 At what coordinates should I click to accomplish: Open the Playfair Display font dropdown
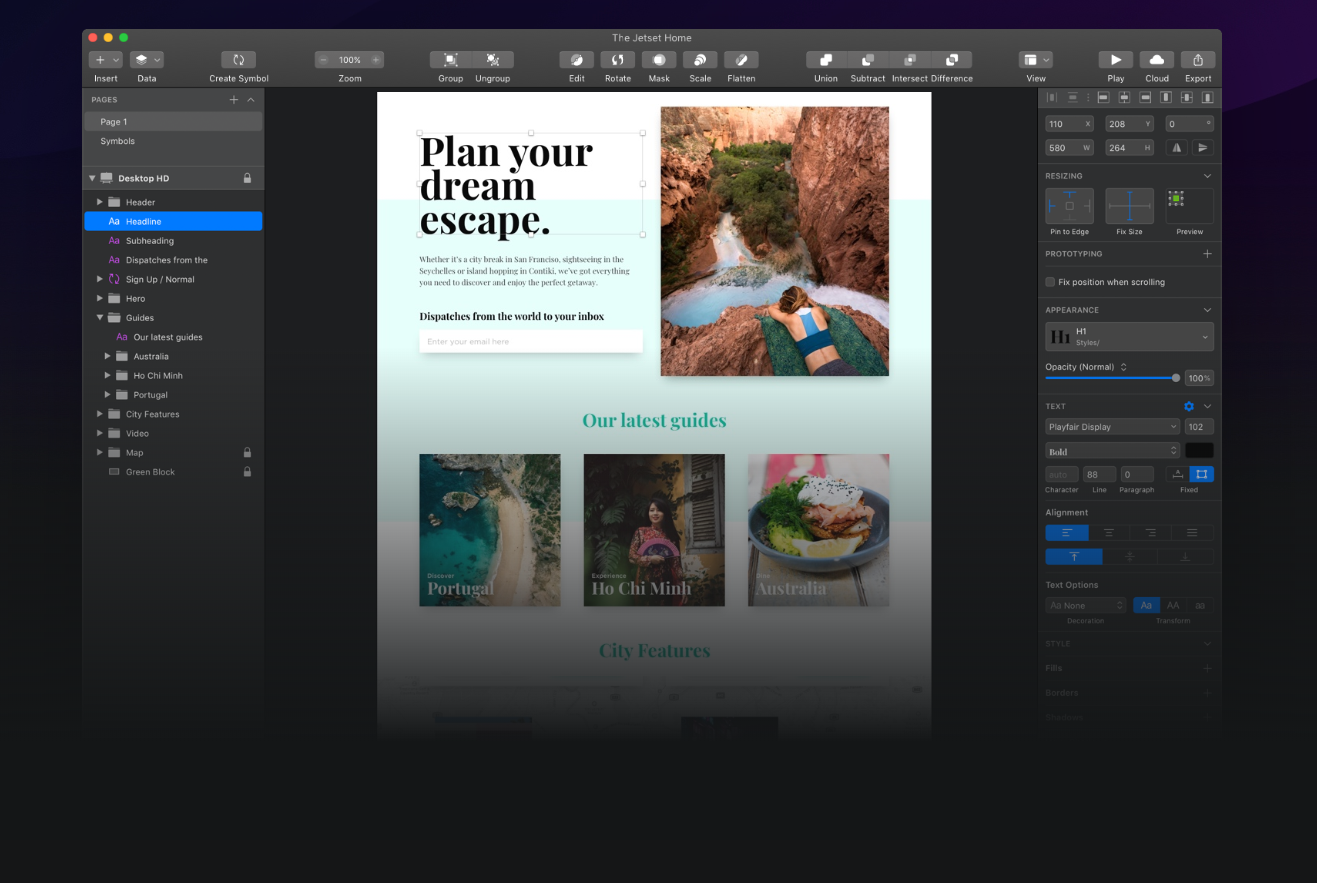point(1113,427)
